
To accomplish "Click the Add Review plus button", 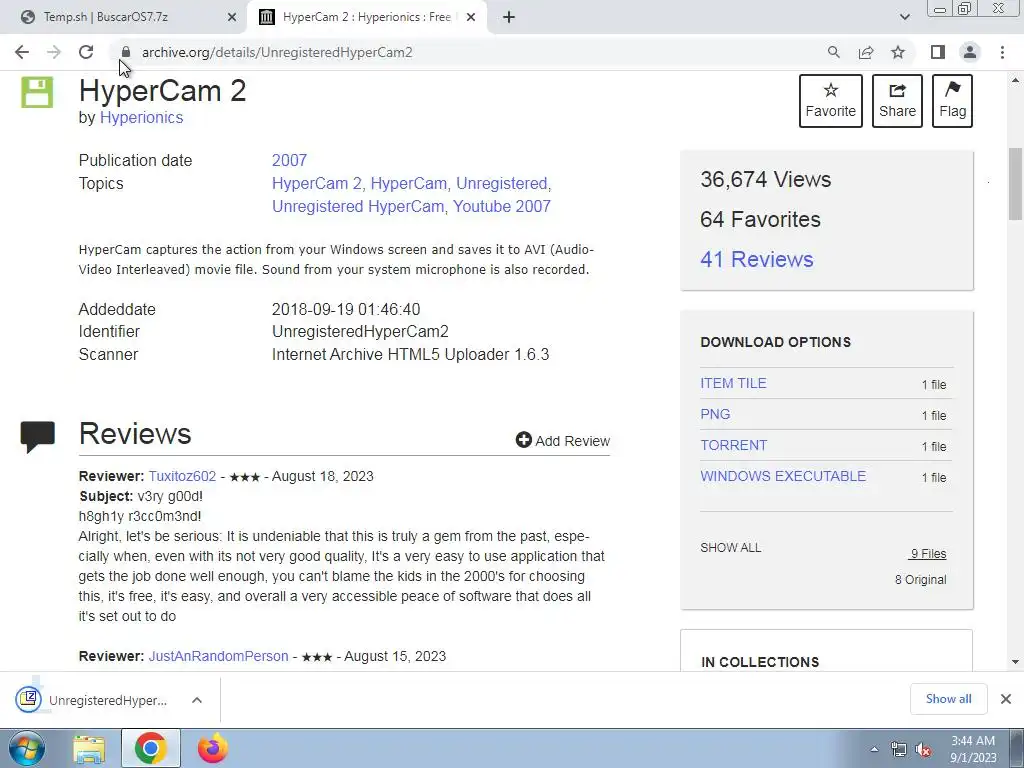I will 562,441.
